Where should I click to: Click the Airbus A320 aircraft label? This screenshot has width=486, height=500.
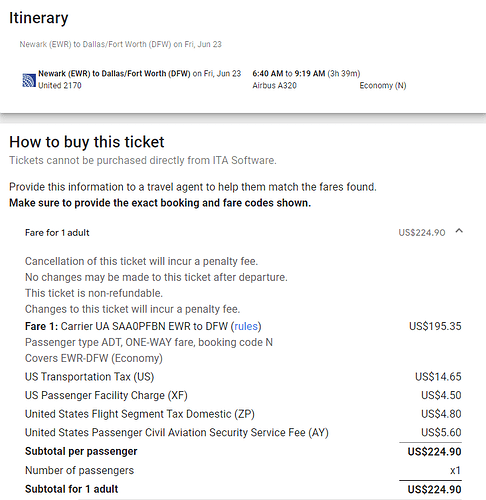pos(274,86)
